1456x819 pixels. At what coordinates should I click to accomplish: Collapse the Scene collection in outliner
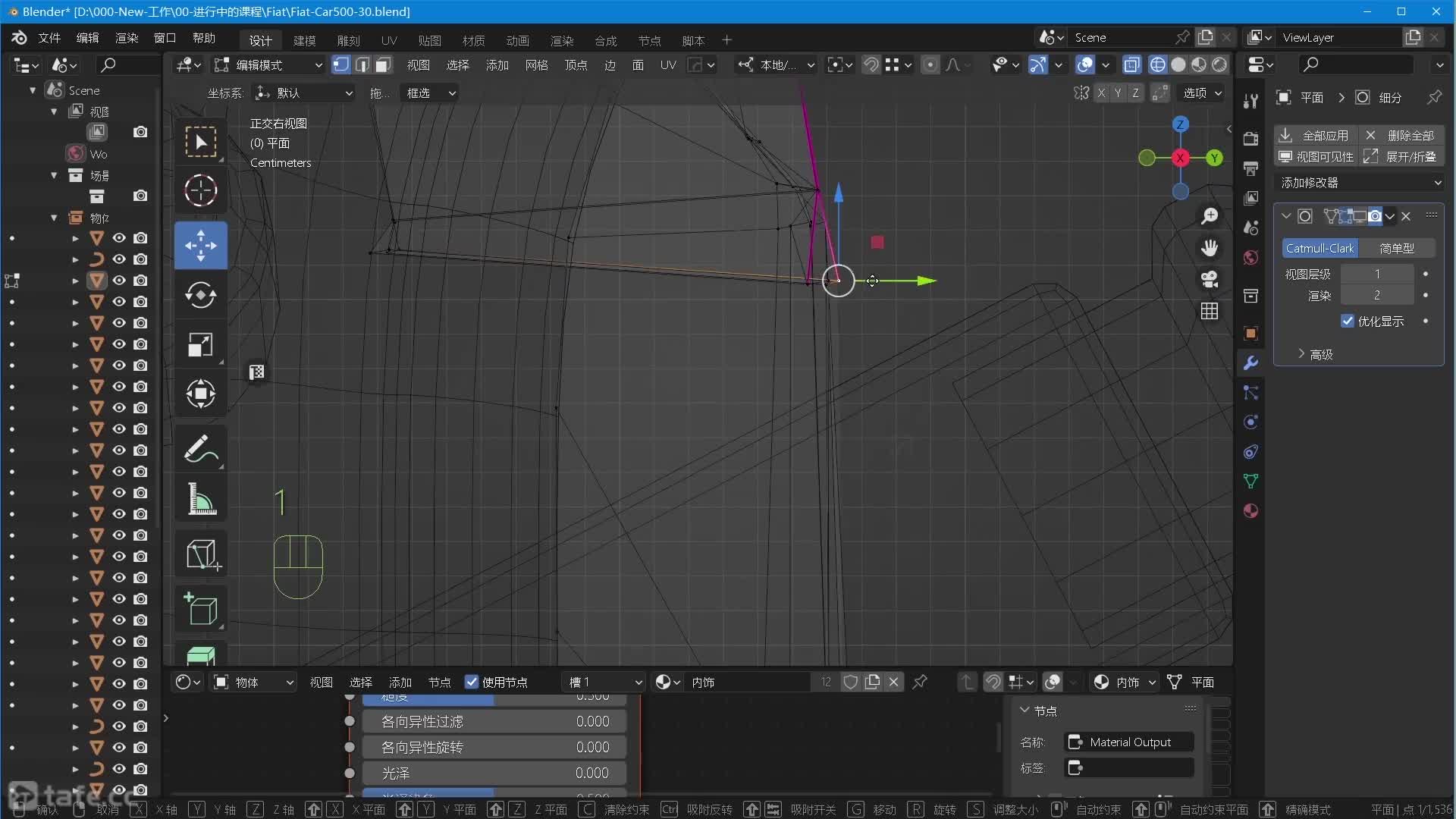pos(33,90)
